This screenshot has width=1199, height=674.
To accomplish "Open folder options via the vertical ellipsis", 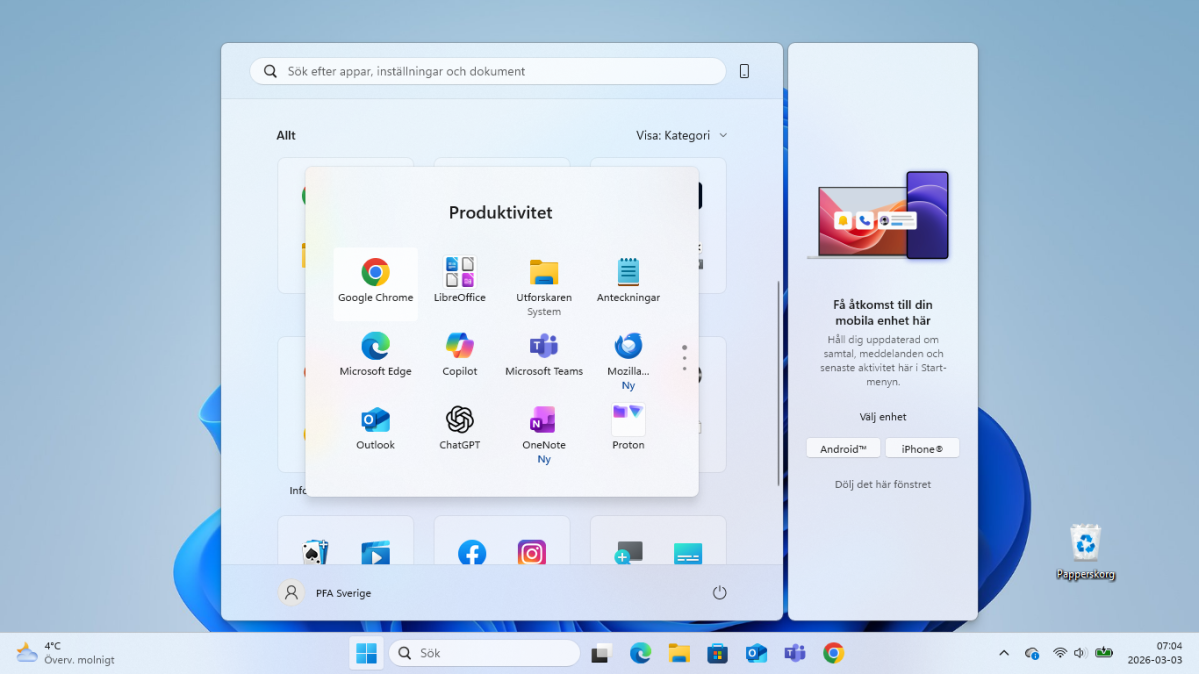I will pyautogui.click(x=684, y=357).
